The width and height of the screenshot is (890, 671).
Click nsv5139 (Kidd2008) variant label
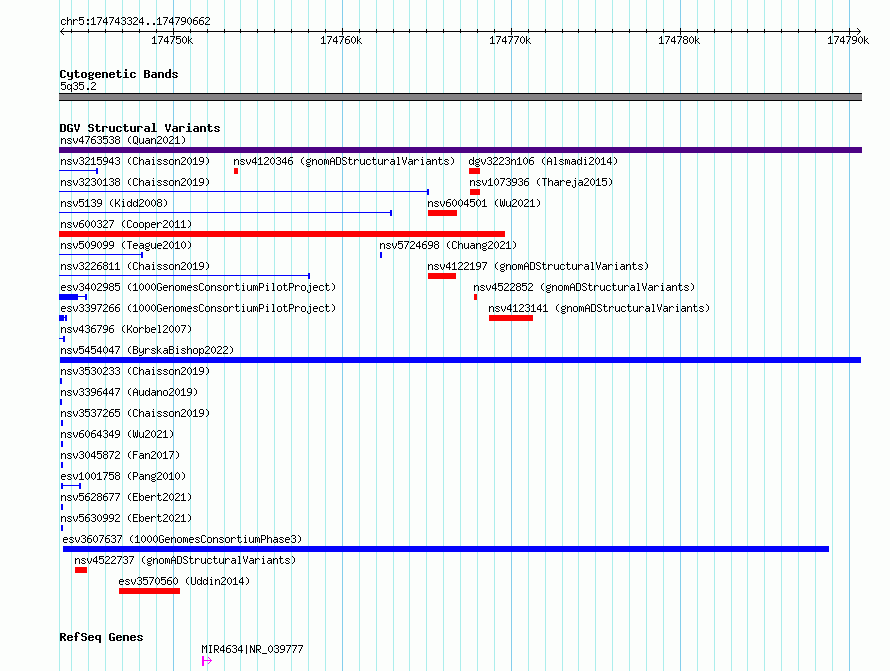point(114,203)
